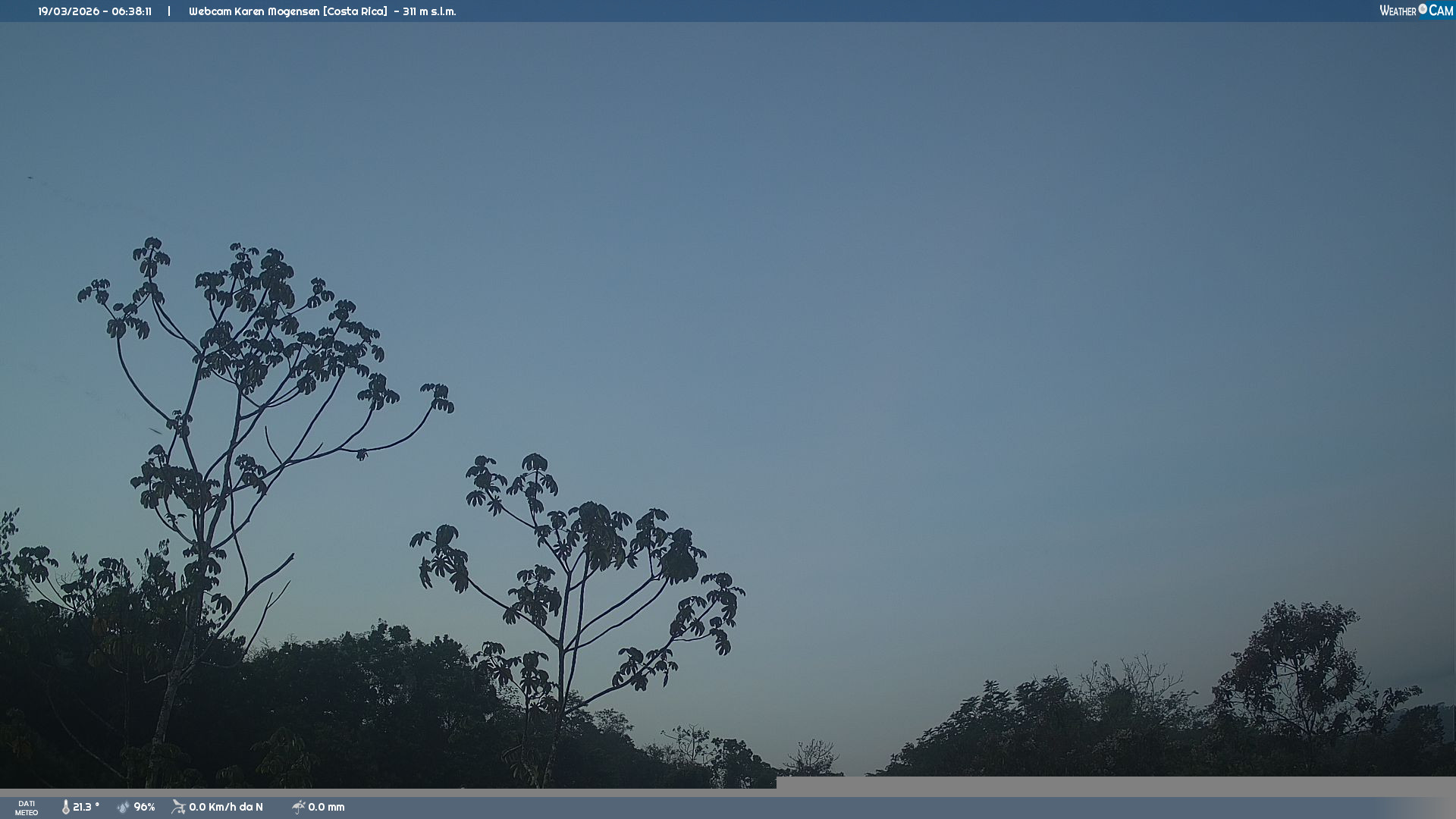Click the rain umbrella icon

pos(298,807)
